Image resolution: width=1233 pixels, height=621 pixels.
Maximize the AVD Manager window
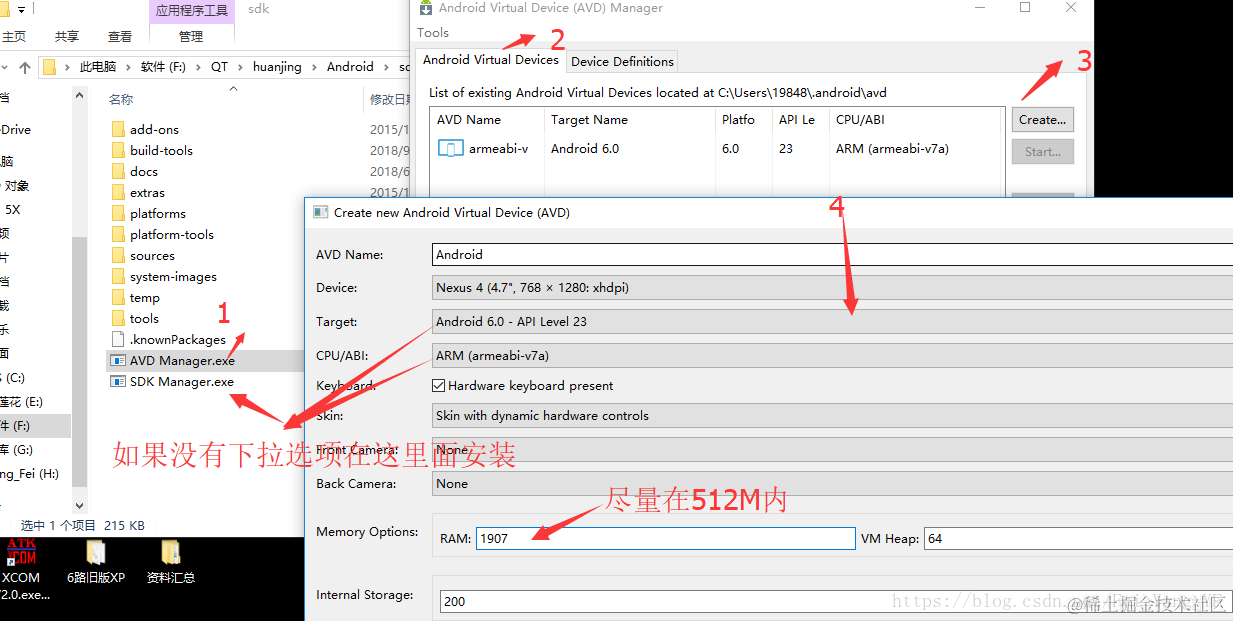pyautogui.click(x=1025, y=8)
